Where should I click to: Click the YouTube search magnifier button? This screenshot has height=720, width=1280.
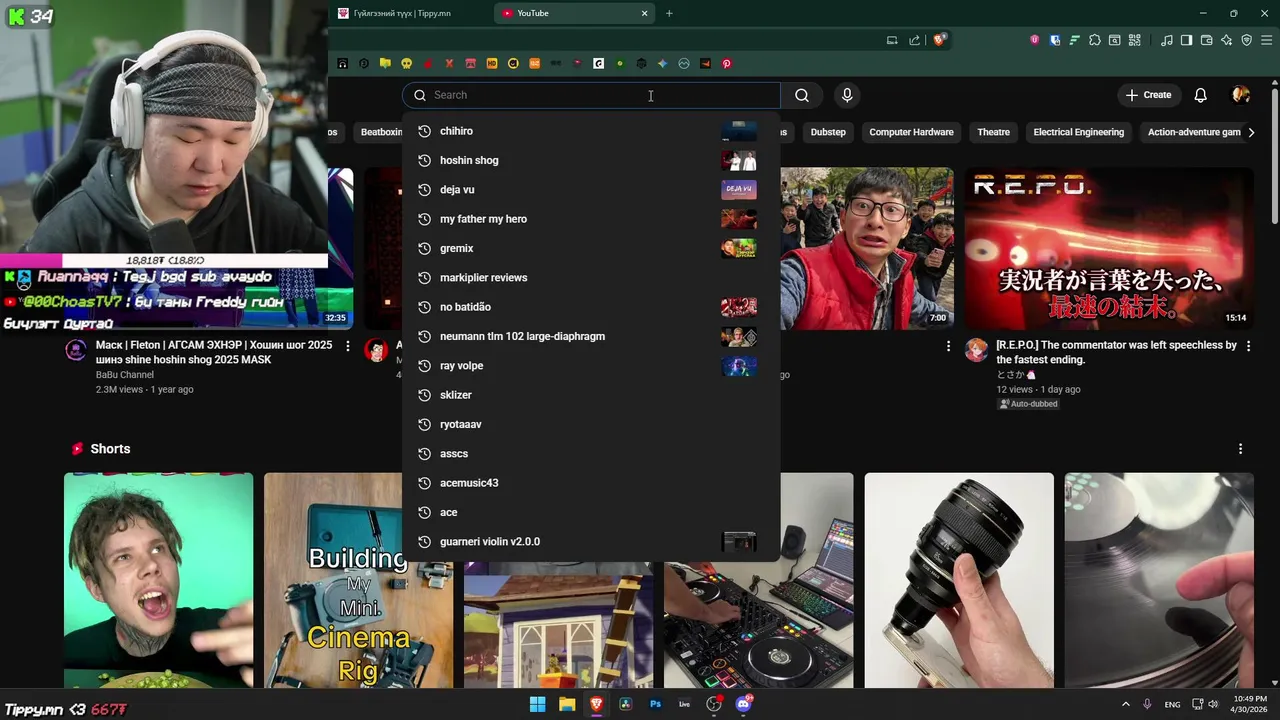click(x=802, y=95)
